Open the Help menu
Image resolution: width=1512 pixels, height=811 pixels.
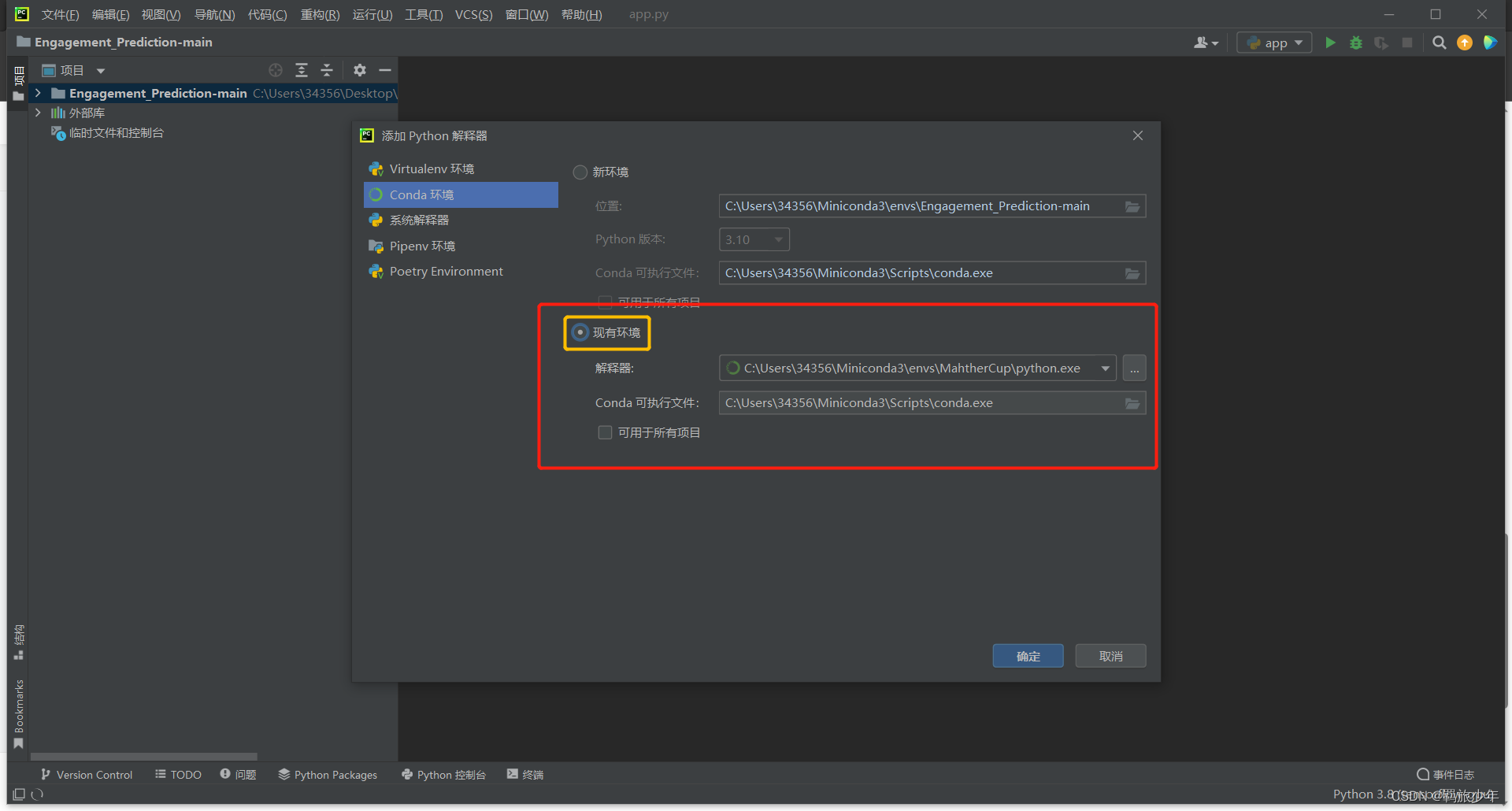[x=581, y=15]
